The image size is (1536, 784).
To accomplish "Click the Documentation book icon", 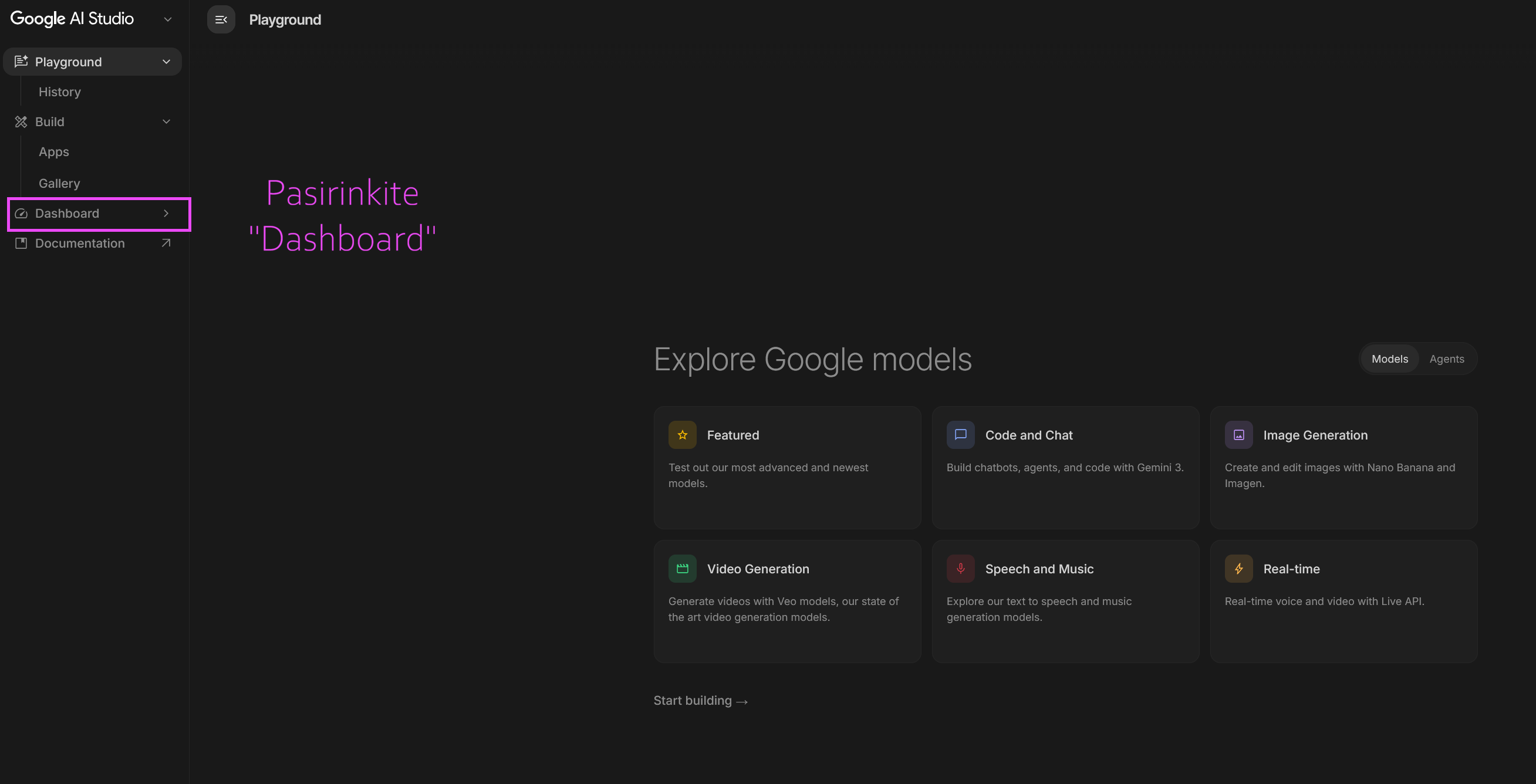I will [21, 244].
